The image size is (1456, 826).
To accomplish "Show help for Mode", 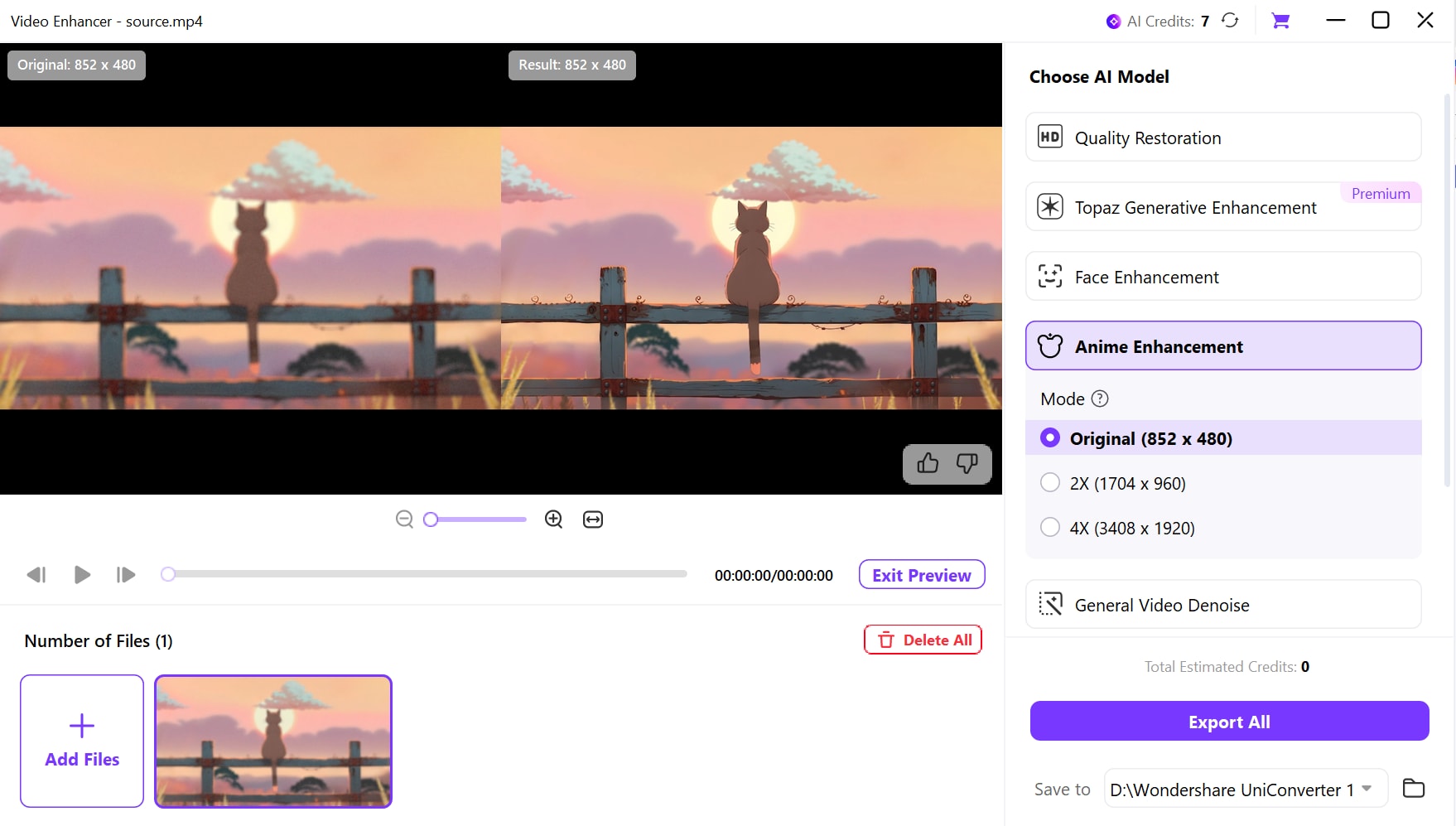I will [1100, 399].
